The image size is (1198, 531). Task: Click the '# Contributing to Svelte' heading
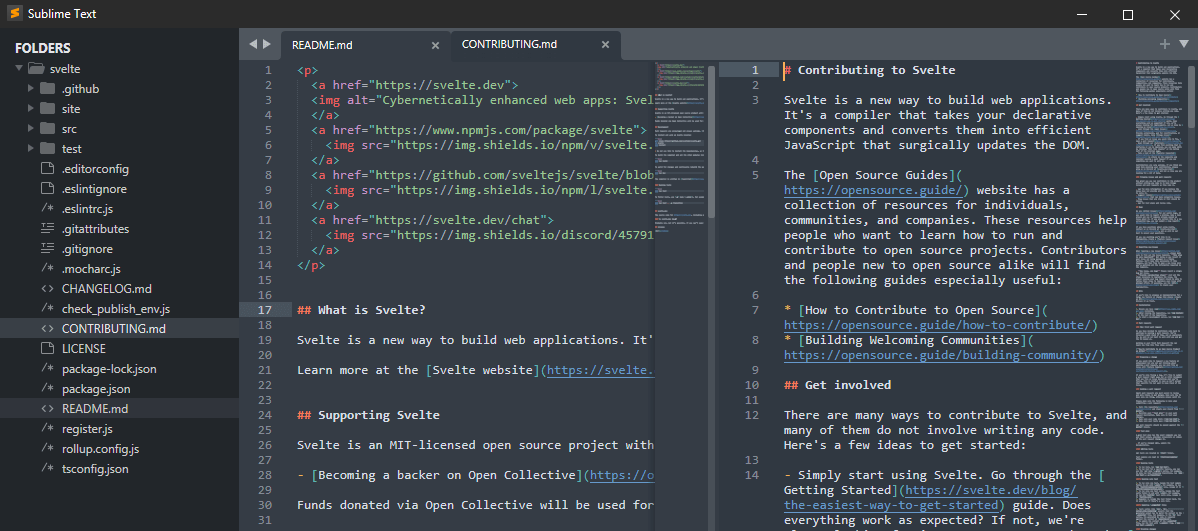869,70
